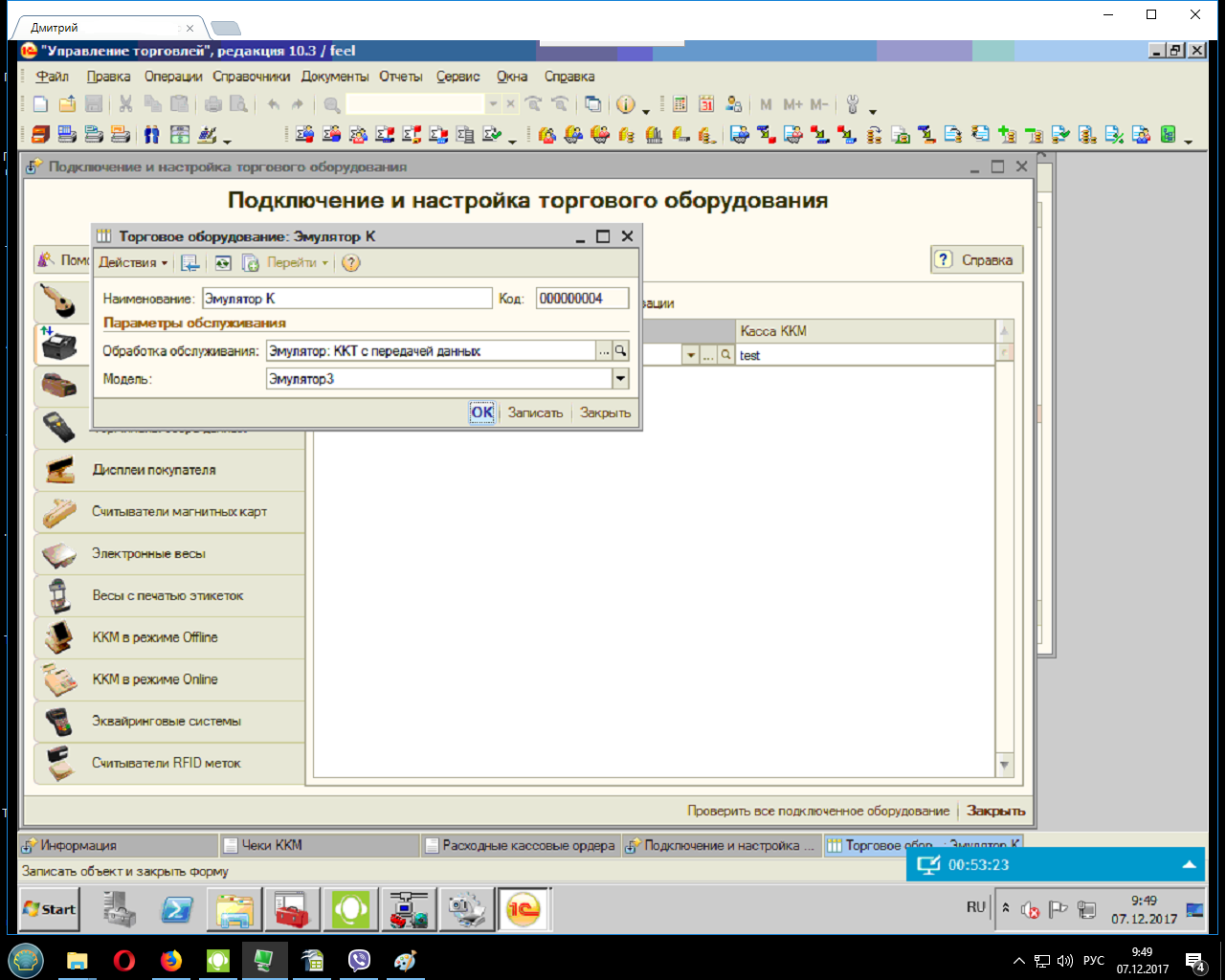
Task: Open the Операции menu
Action: pyautogui.click(x=173, y=77)
